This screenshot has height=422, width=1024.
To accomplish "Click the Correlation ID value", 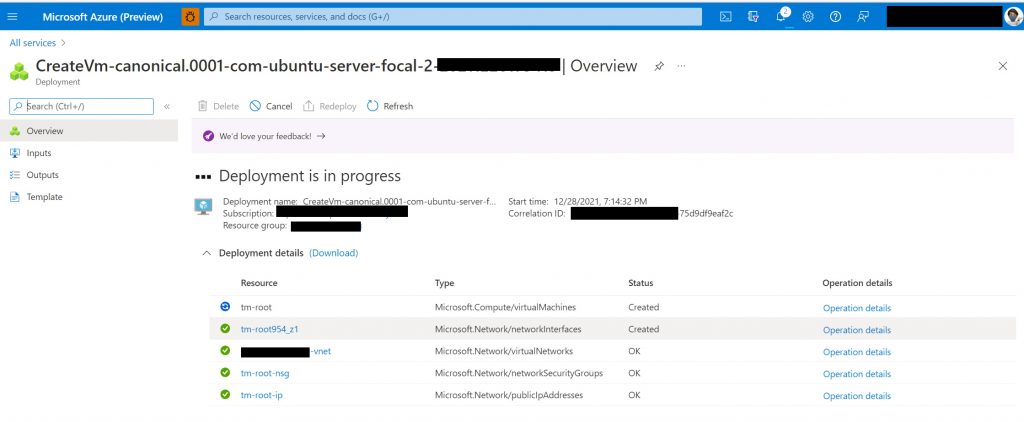I will (x=652, y=213).
